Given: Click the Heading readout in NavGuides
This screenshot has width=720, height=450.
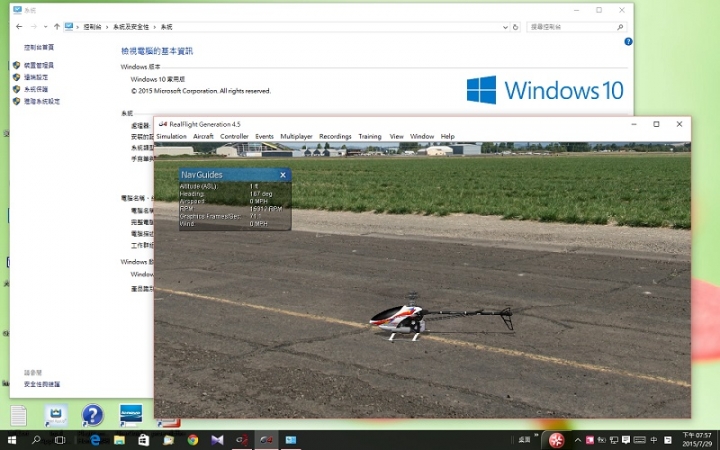Looking at the screenshot, I should pos(261,194).
